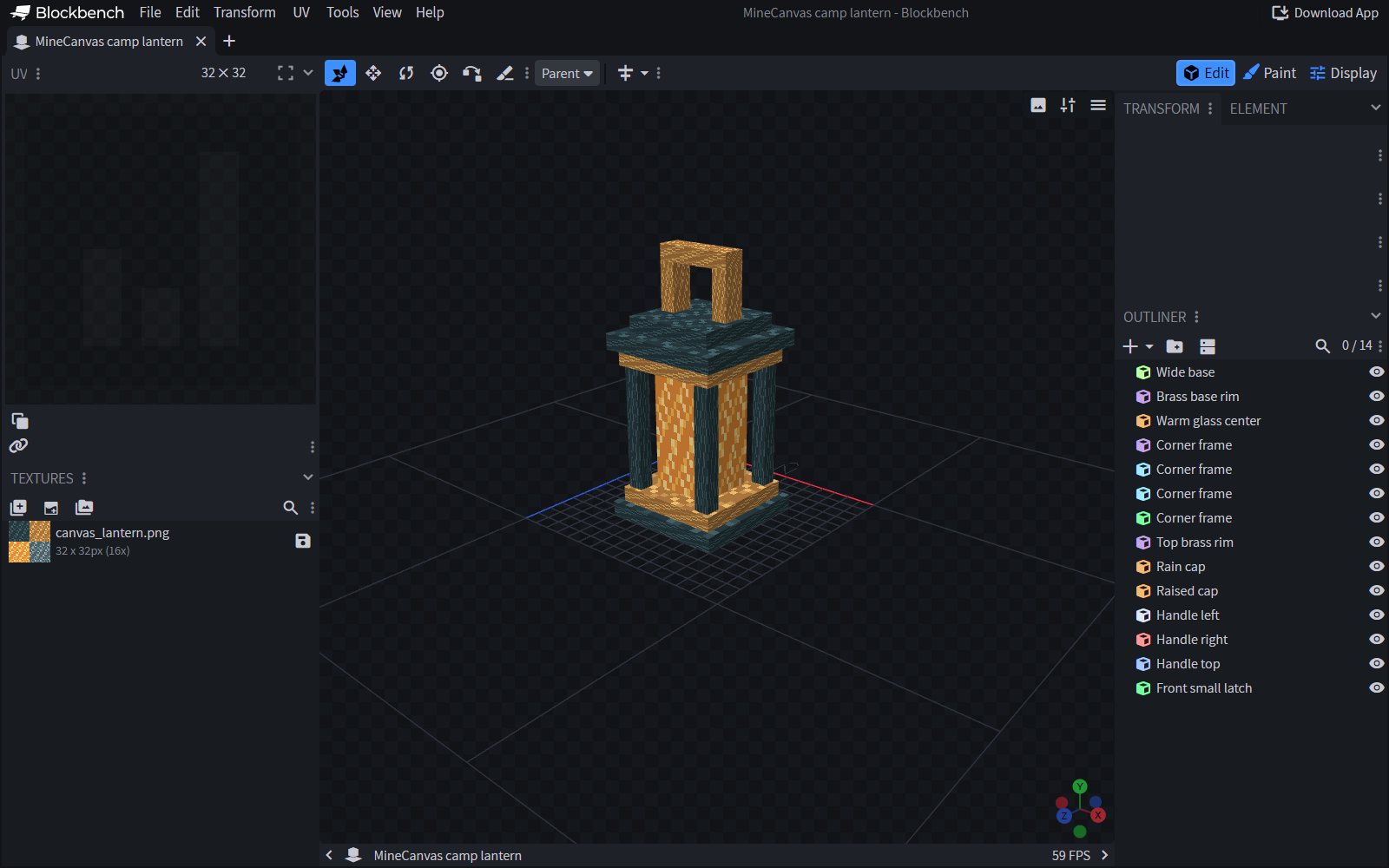This screenshot has width=1389, height=868.
Task: Switch to Edit mode
Action: pyautogui.click(x=1206, y=73)
